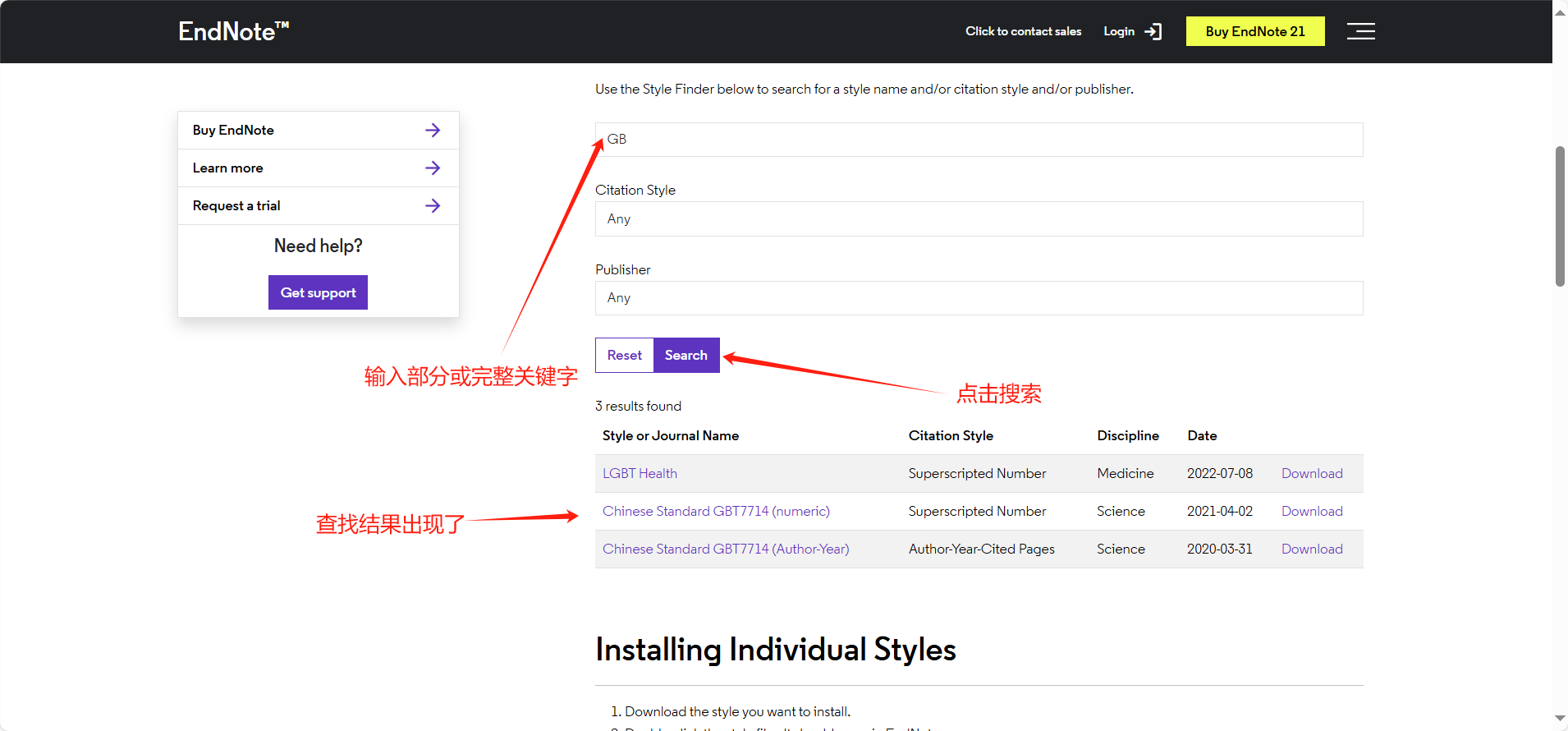Image resolution: width=1568 pixels, height=731 pixels.
Task: Click the login arrow icon
Action: 1153,31
